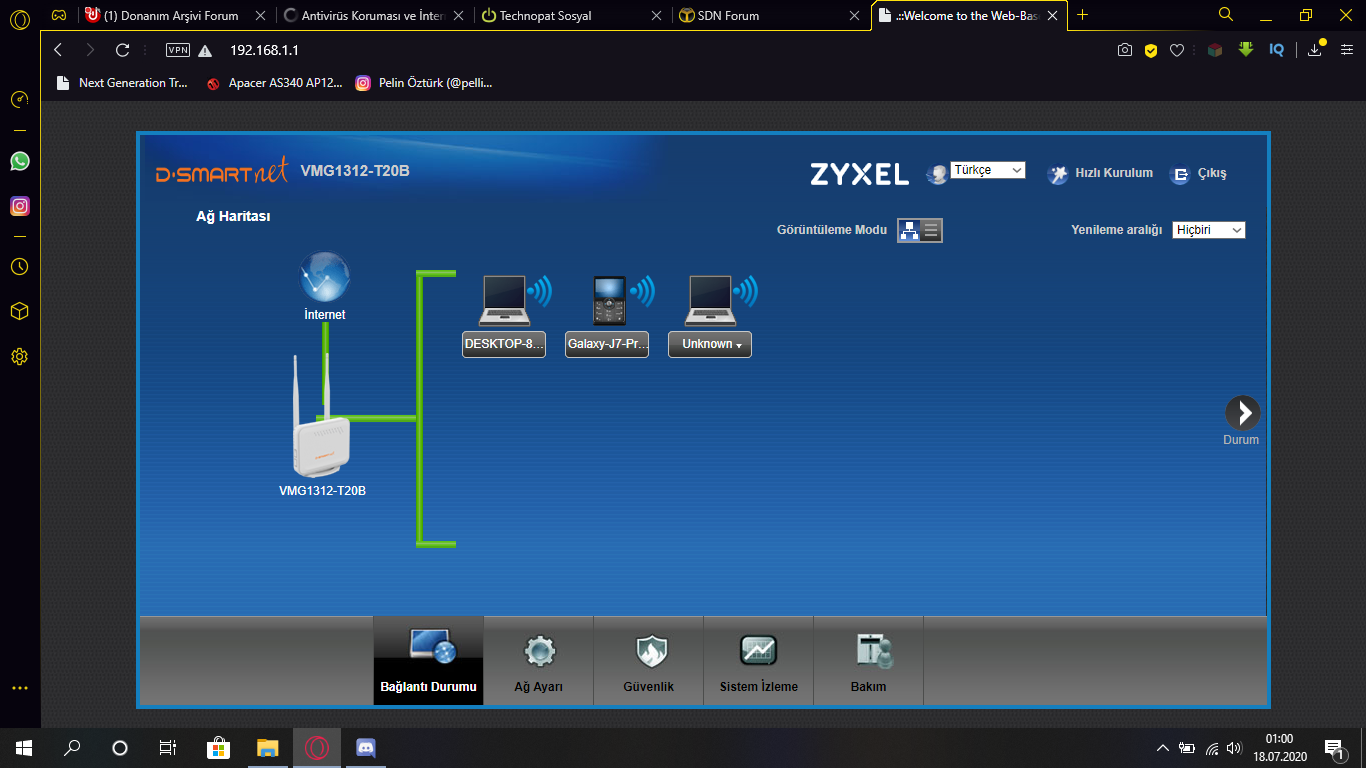
Task: Open Ağ Ayarı menu
Action: click(x=539, y=661)
